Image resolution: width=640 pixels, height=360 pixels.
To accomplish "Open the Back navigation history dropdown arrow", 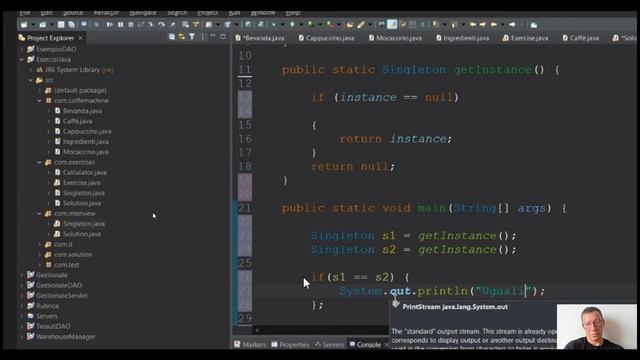I will pos(502,25).
